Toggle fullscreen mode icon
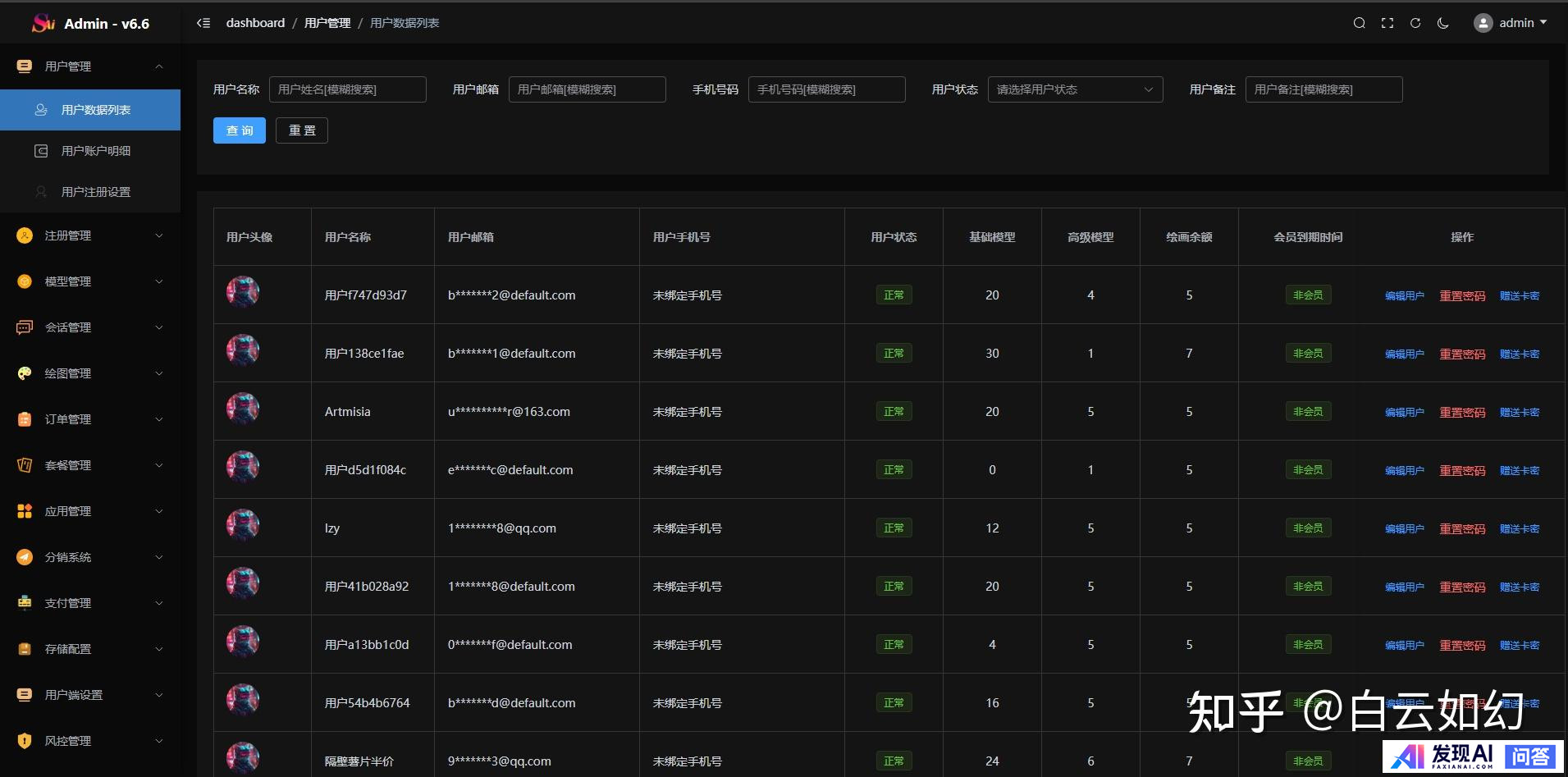 click(1387, 23)
